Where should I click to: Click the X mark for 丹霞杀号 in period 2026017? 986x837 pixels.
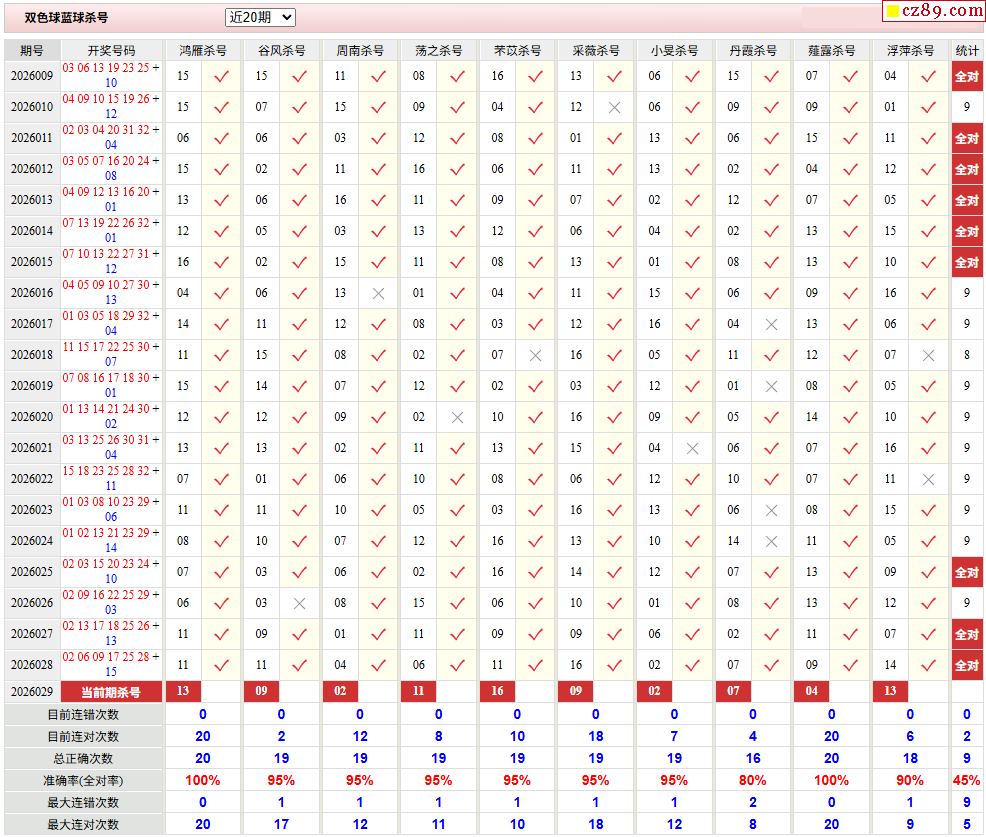771,324
